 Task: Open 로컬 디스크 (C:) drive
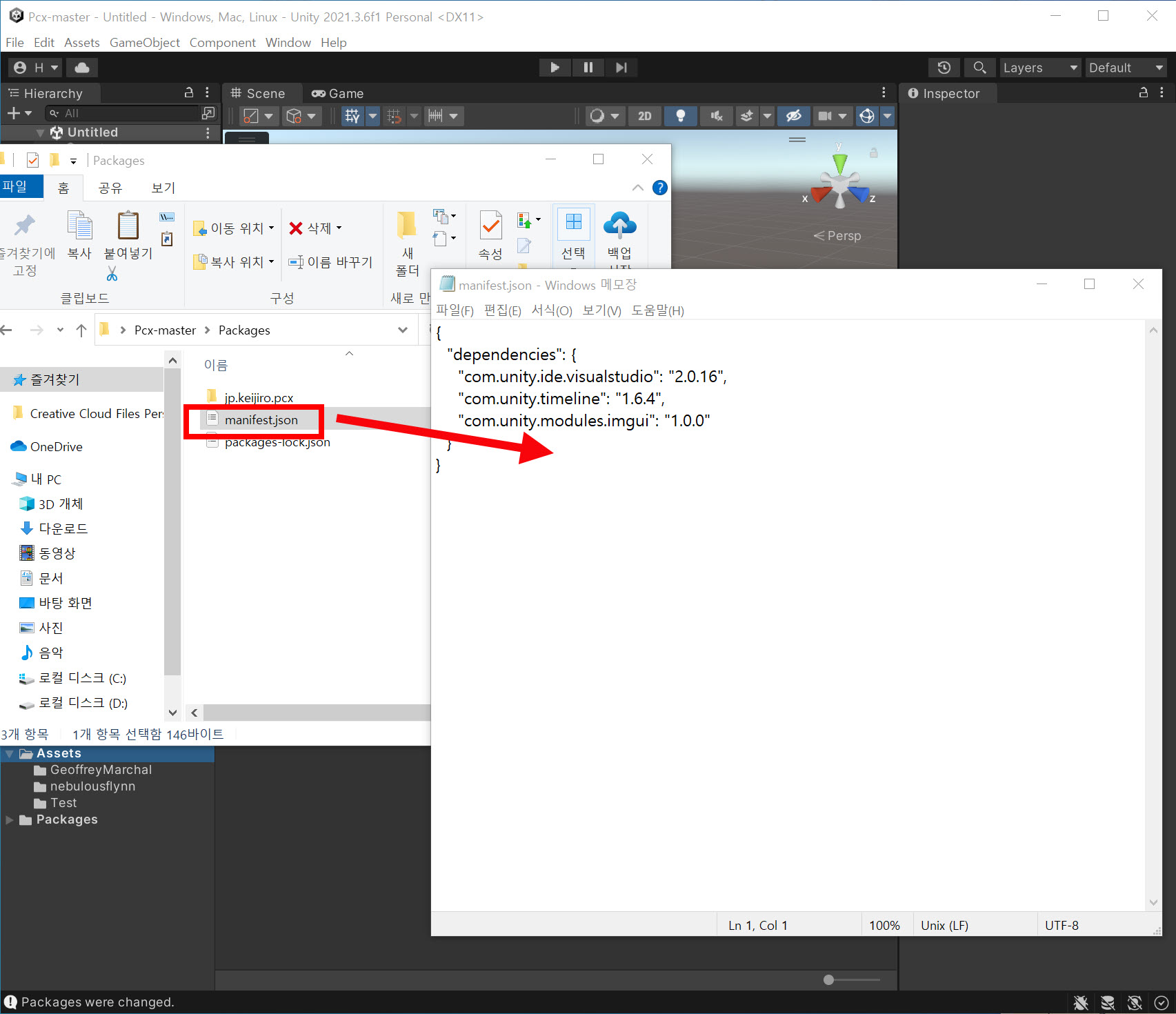[73, 678]
